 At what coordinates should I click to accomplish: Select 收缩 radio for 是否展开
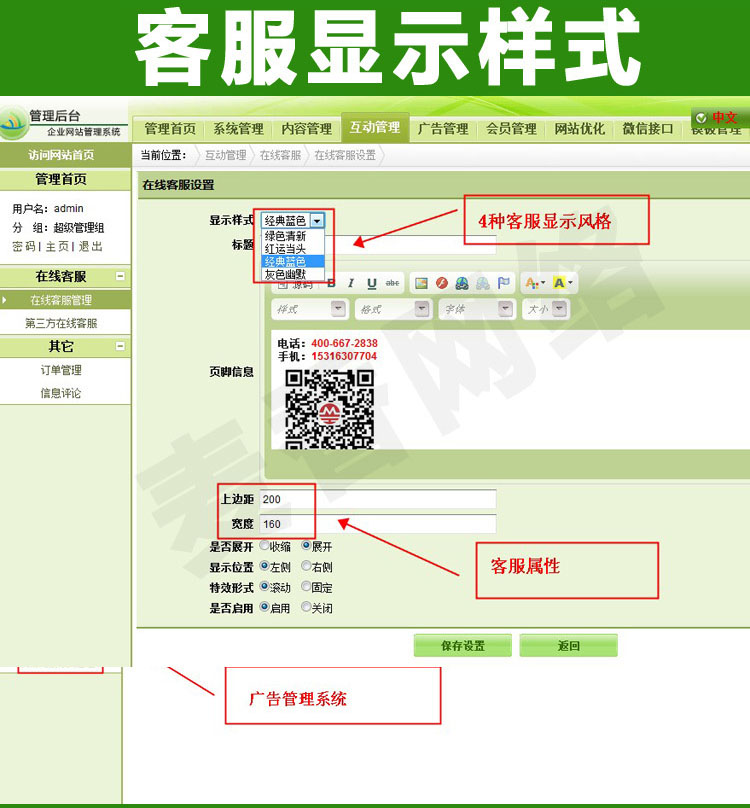pos(264,545)
